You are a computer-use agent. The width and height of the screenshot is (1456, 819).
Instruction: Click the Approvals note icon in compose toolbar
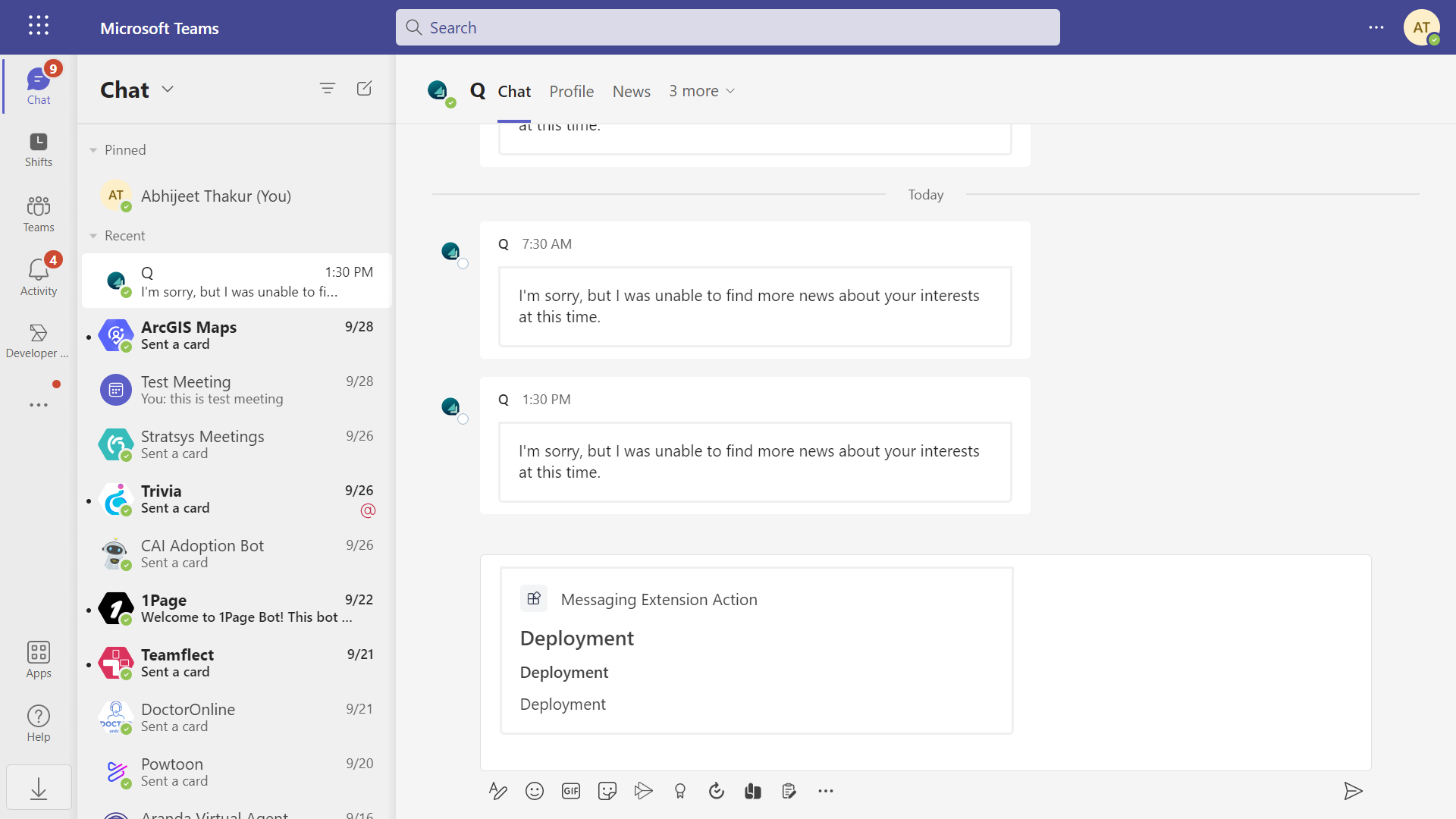pos(789,791)
